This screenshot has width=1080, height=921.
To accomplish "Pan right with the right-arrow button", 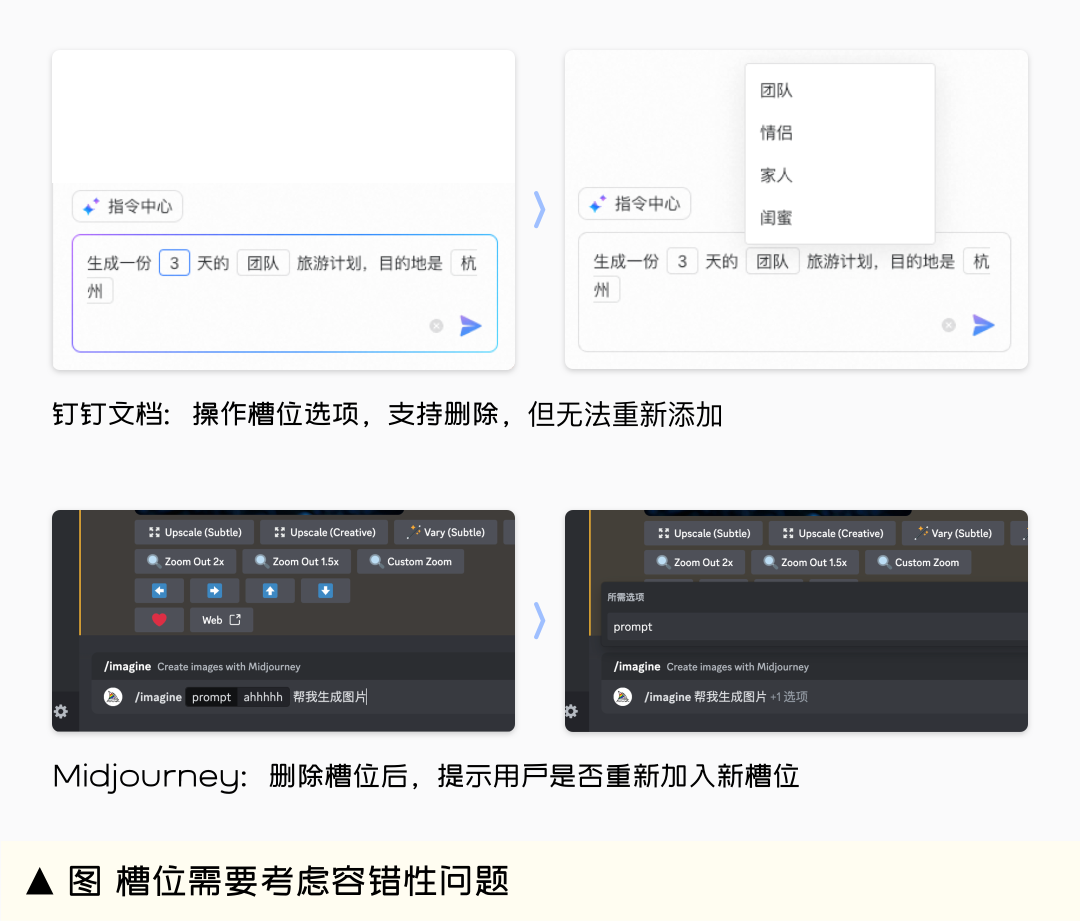I will click(x=214, y=590).
